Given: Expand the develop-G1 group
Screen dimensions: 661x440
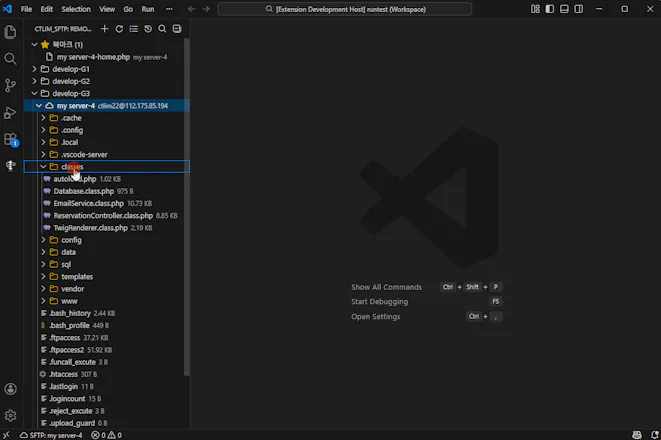Looking at the screenshot, I should tap(35, 69).
